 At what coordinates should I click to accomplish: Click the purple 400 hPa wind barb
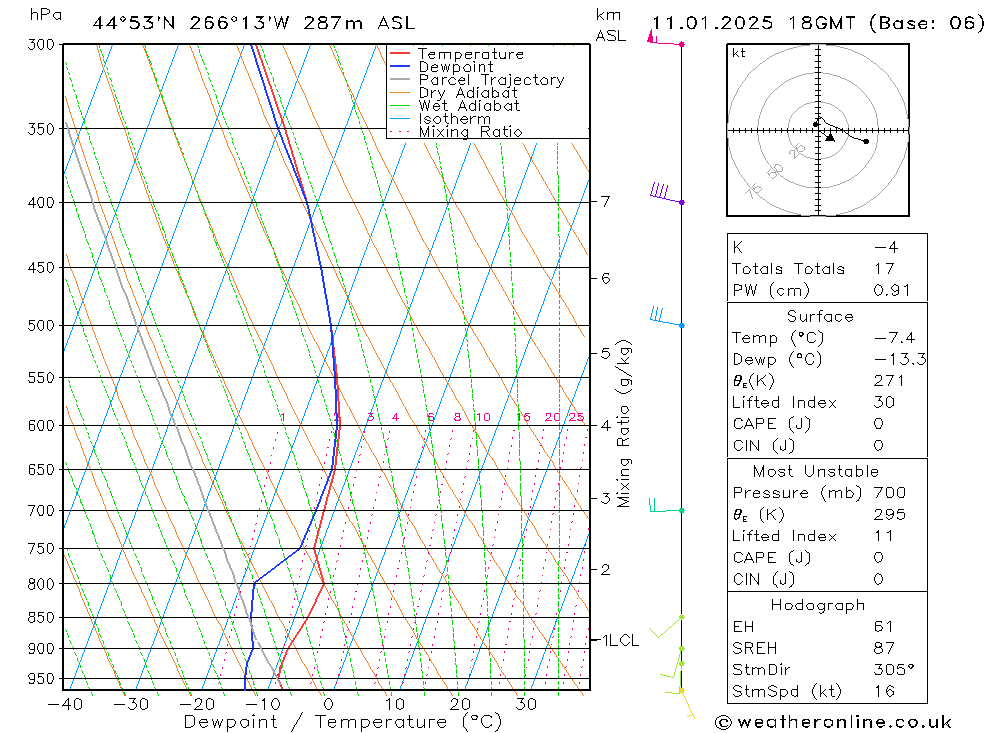(x=666, y=193)
